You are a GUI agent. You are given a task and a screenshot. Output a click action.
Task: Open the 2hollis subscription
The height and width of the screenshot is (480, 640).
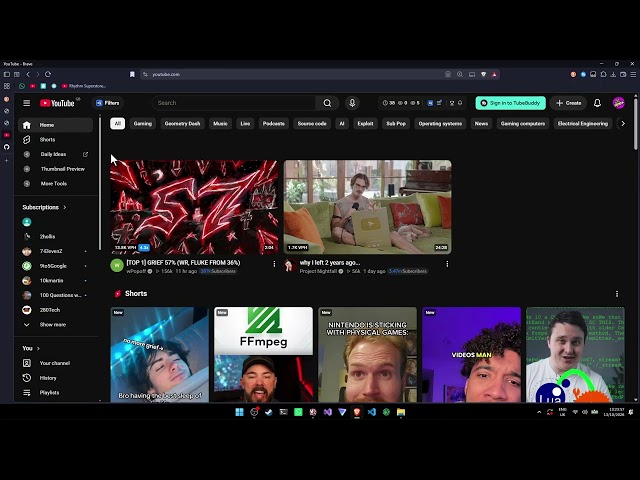click(56, 237)
